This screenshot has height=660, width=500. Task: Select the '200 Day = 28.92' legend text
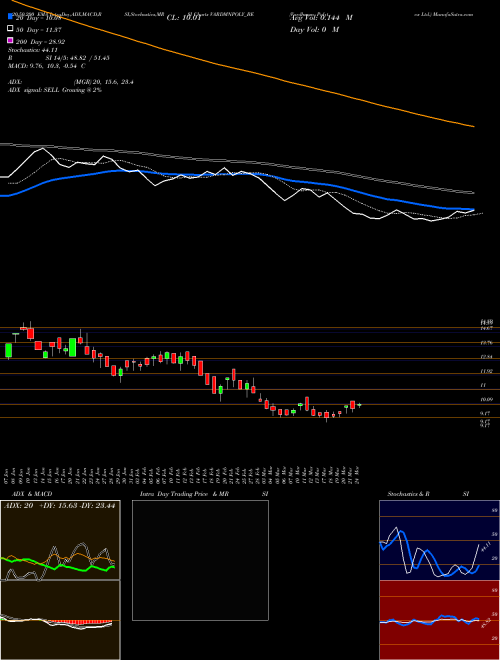(x=40, y=42)
